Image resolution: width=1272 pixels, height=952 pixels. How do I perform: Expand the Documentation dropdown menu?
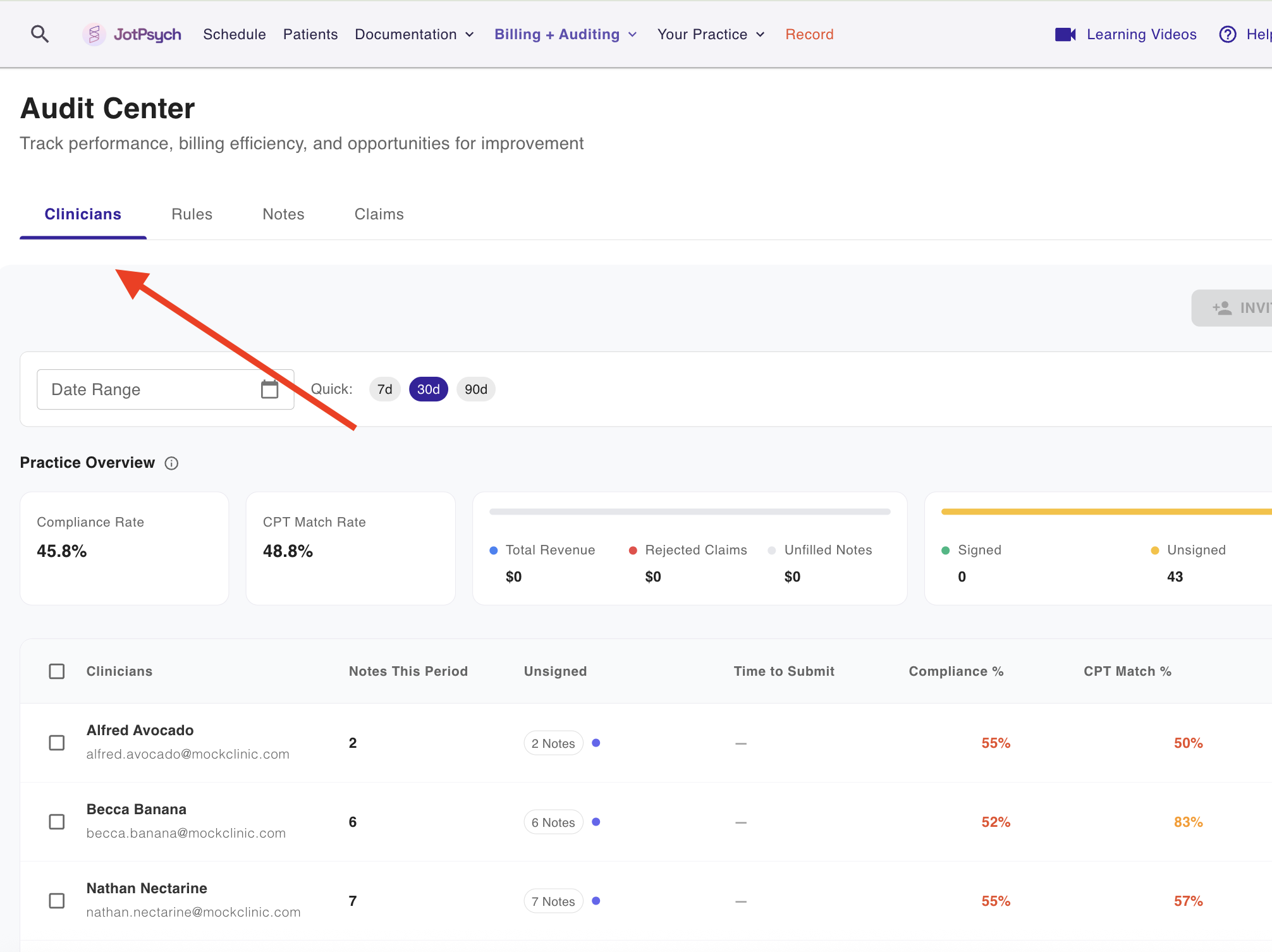point(414,34)
